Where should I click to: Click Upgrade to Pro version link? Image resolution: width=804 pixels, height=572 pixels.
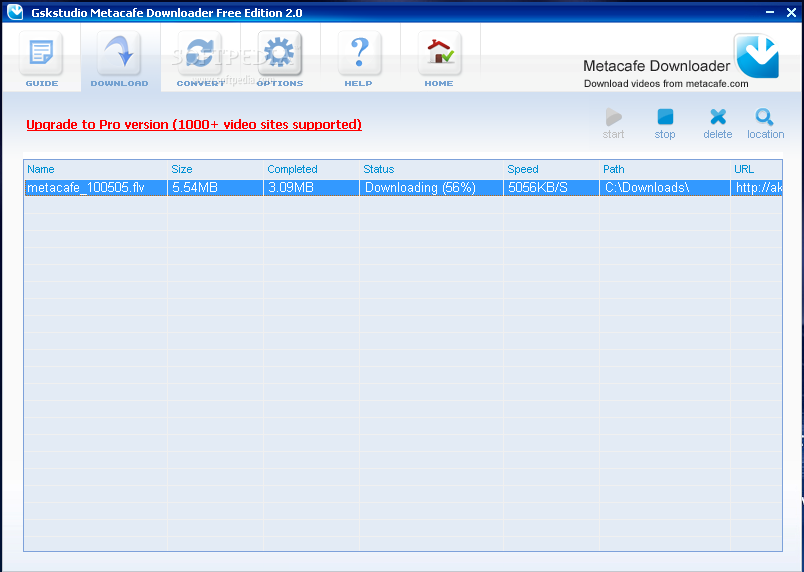pos(194,125)
